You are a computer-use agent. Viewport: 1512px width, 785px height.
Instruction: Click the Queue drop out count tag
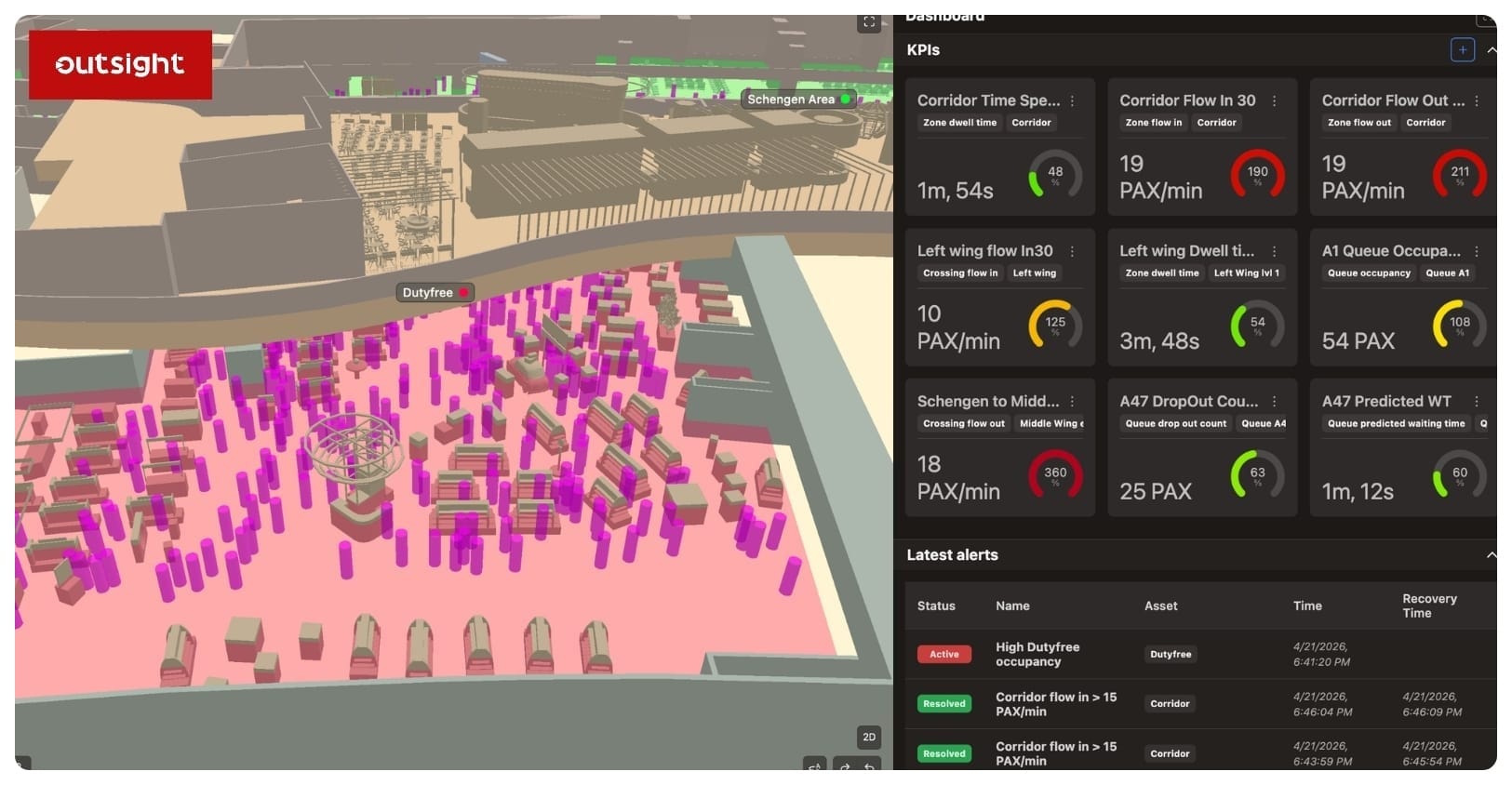1176,424
